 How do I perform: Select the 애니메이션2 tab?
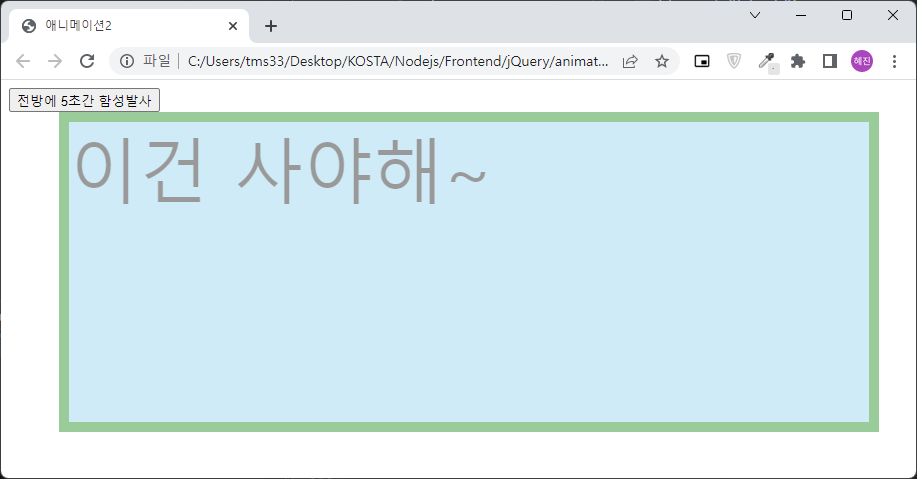coord(129,26)
